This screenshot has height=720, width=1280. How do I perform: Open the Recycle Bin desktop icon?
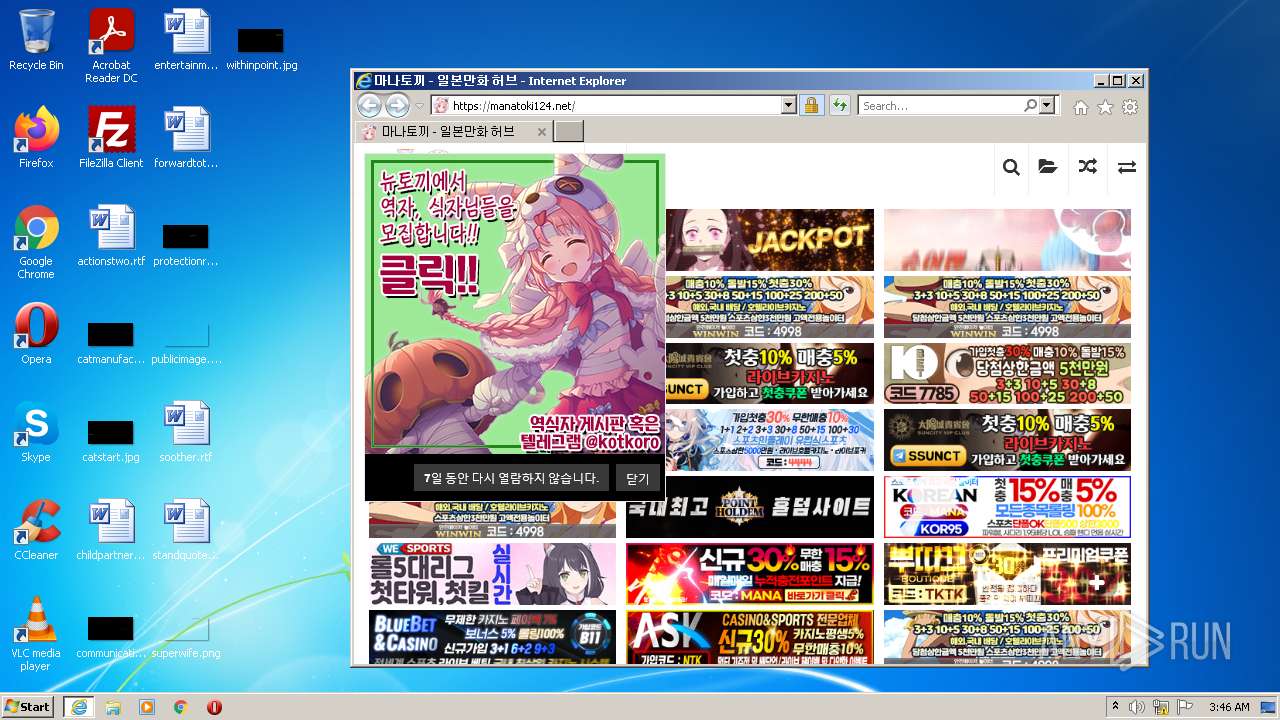point(36,40)
